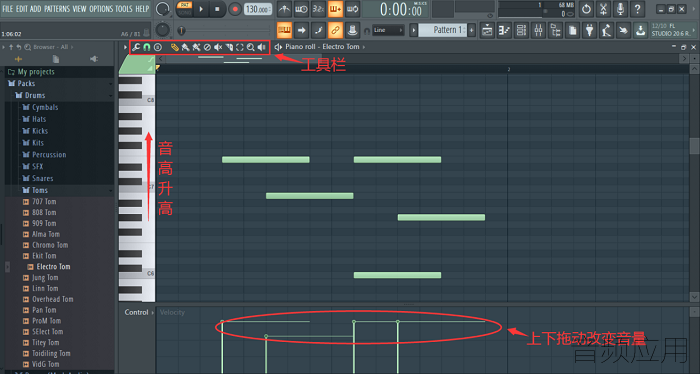Open the Snares folder
This screenshot has height=374, width=700.
(x=42, y=179)
